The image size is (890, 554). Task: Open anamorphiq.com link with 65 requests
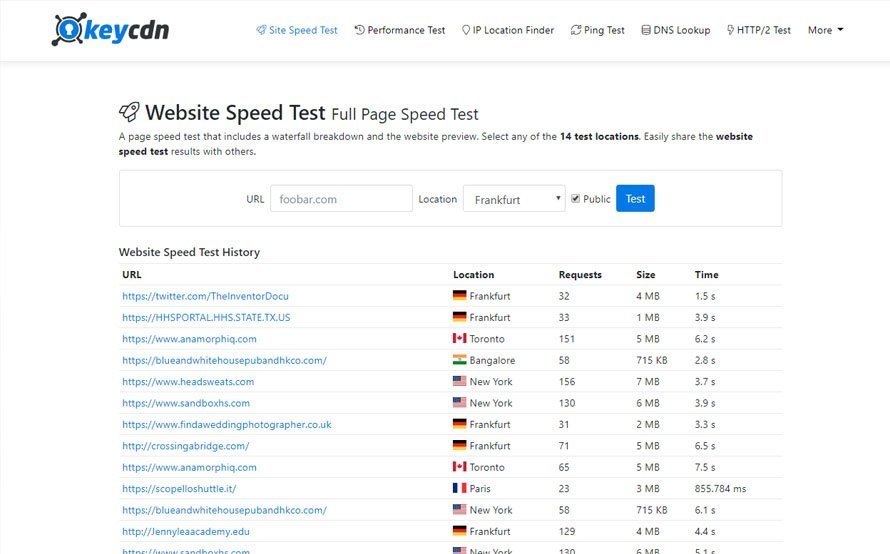pos(189,467)
